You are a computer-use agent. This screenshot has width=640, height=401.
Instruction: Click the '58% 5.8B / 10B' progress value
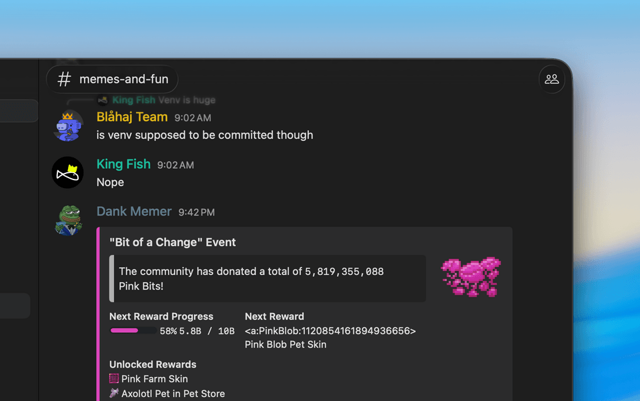(x=197, y=331)
